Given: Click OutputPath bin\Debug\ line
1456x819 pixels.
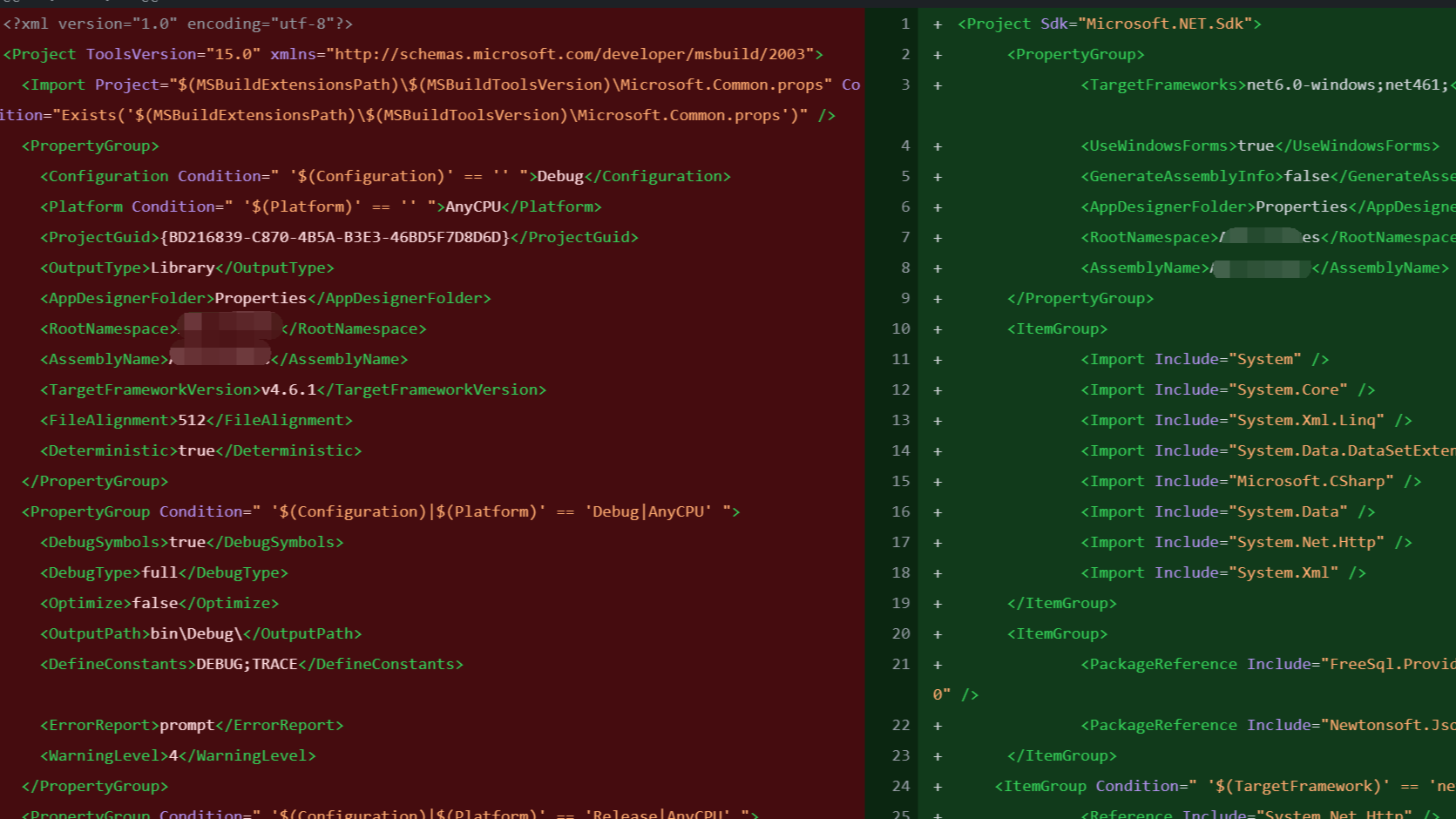Looking at the screenshot, I should [x=200, y=633].
